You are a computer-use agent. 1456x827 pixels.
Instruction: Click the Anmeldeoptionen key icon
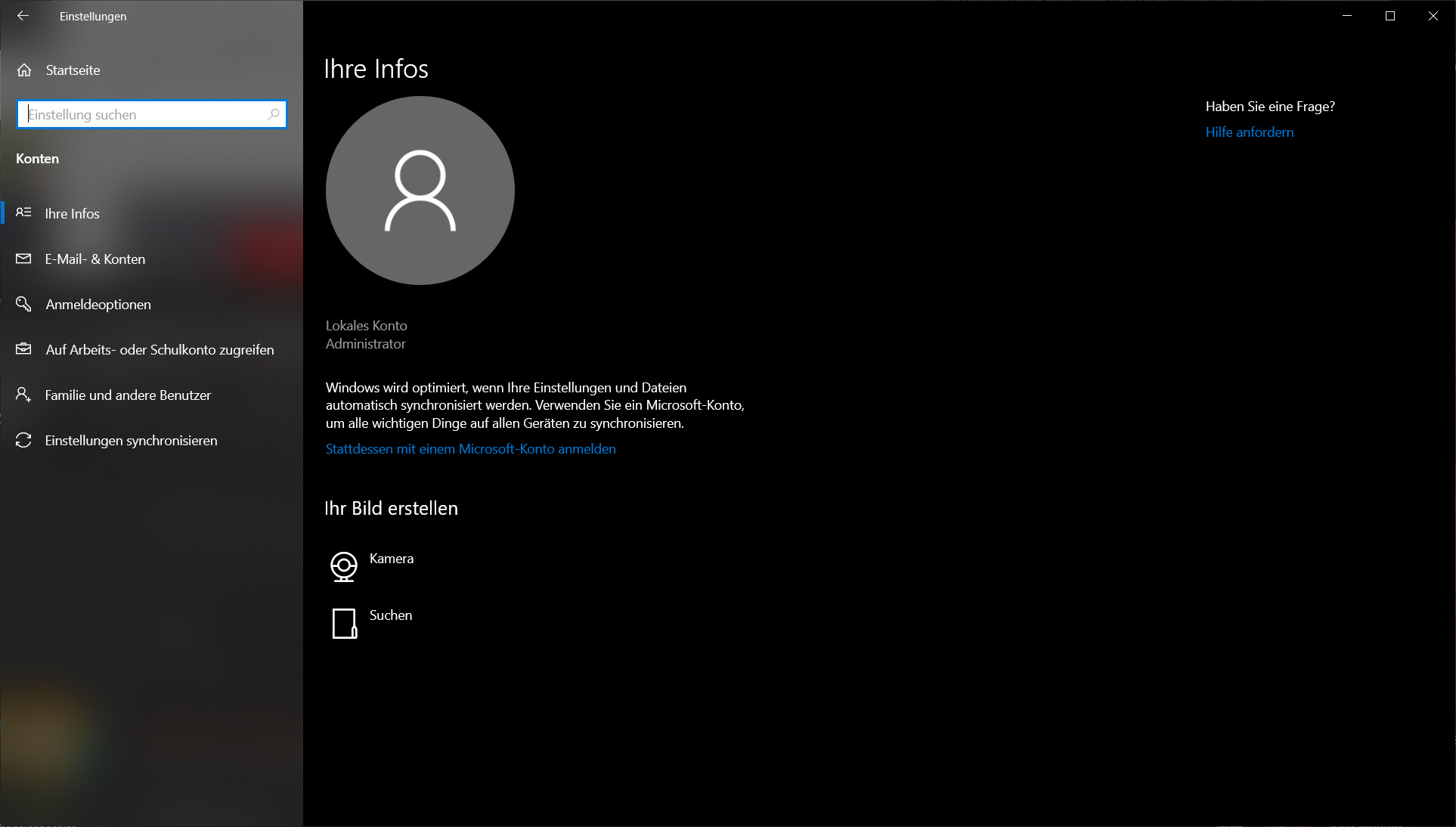pyautogui.click(x=23, y=304)
